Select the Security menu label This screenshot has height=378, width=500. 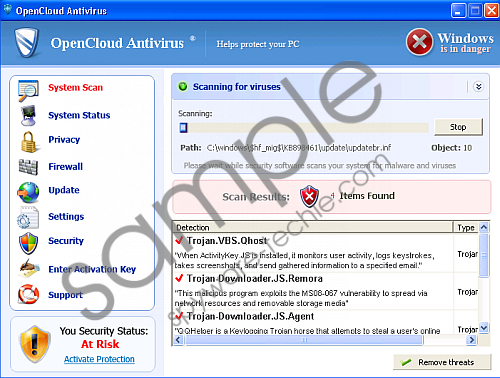[66, 241]
